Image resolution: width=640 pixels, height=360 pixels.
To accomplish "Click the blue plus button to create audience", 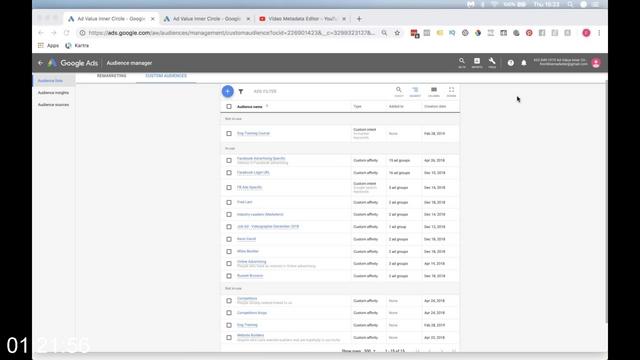I will click(x=228, y=91).
